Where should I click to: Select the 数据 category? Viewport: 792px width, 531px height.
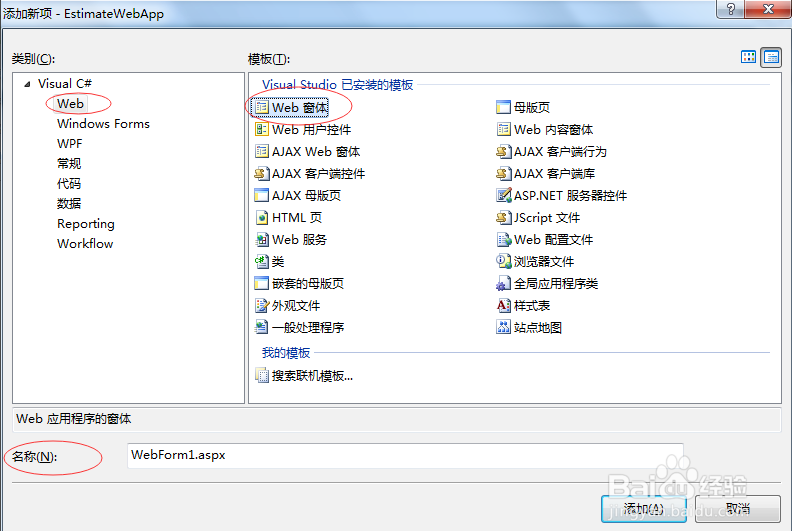point(69,204)
